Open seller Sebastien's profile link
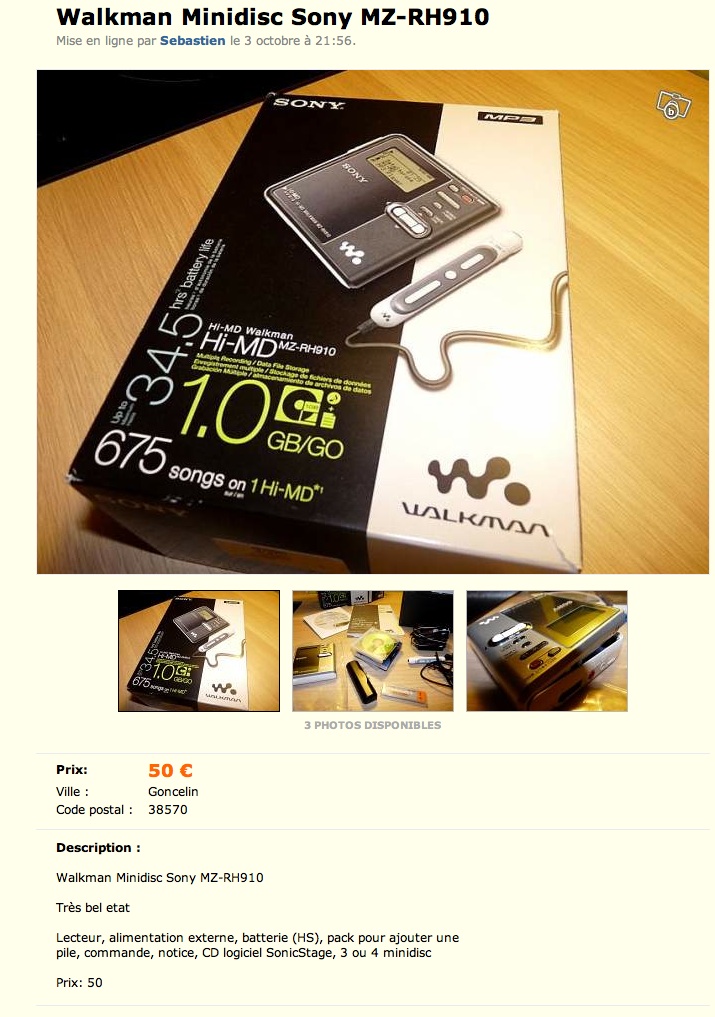Viewport: 715px width, 1017px height. [x=192, y=40]
